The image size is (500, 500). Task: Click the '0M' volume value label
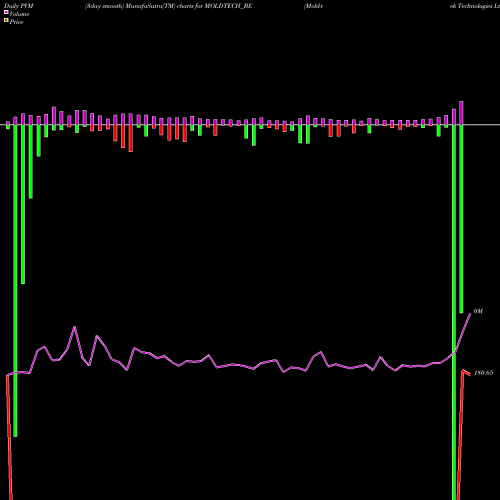coord(478,311)
